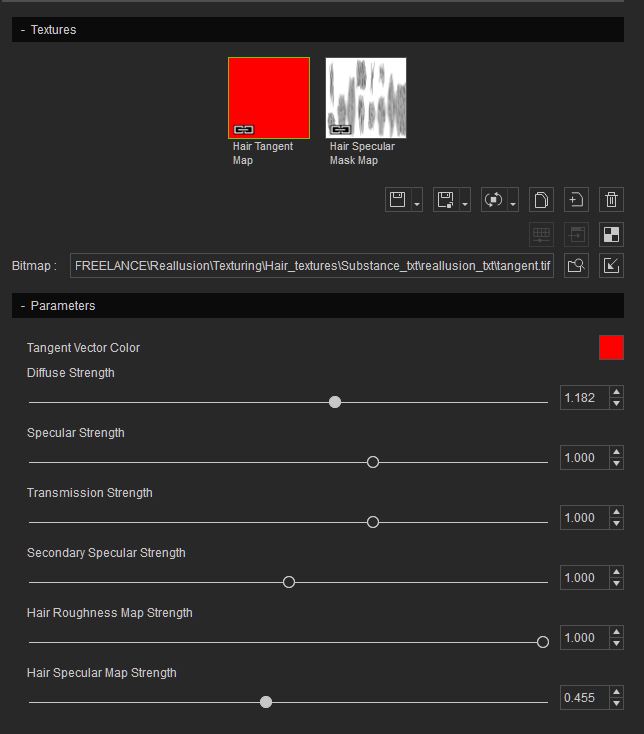Click the save texture icon
This screenshot has width=644, height=734.
397,200
